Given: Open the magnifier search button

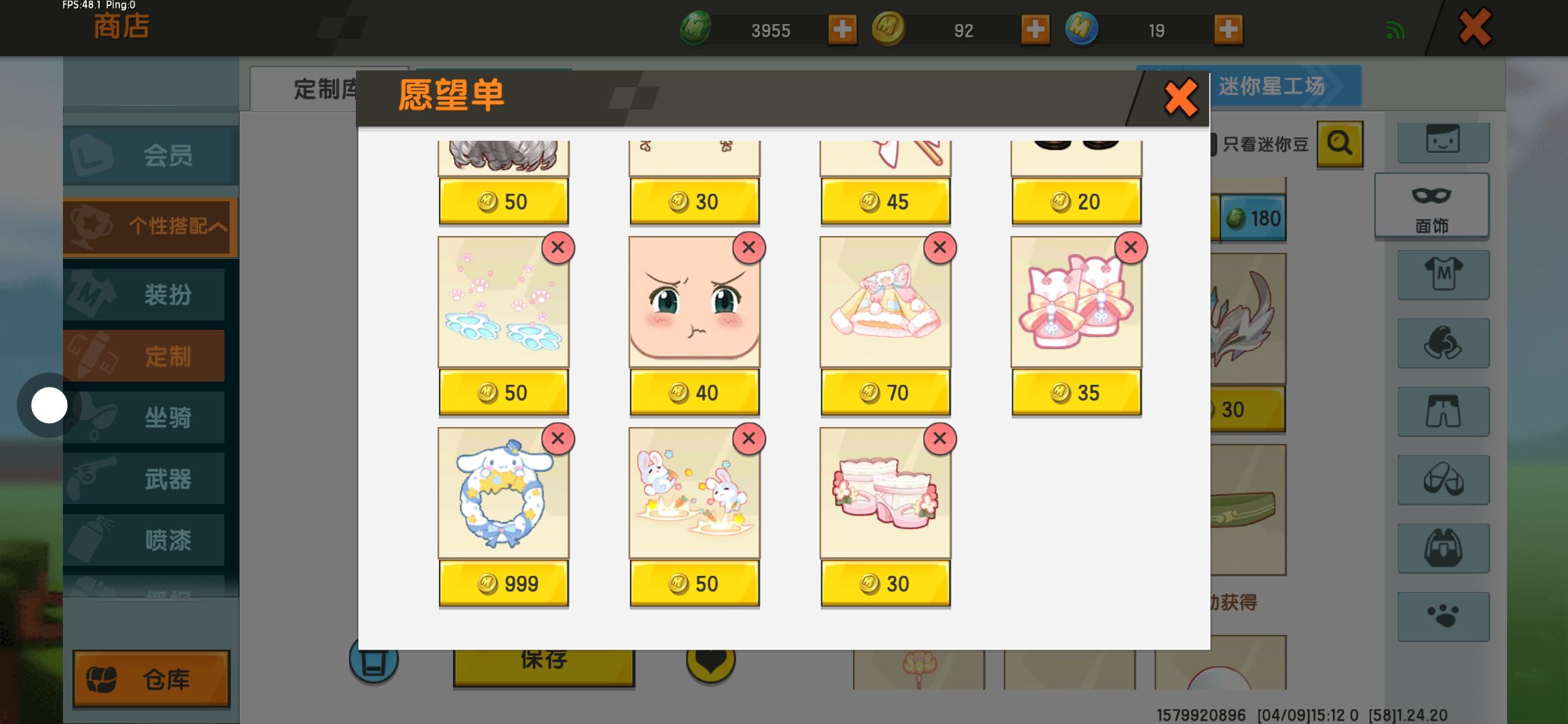Looking at the screenshot, I should (x=1340, y=143).
